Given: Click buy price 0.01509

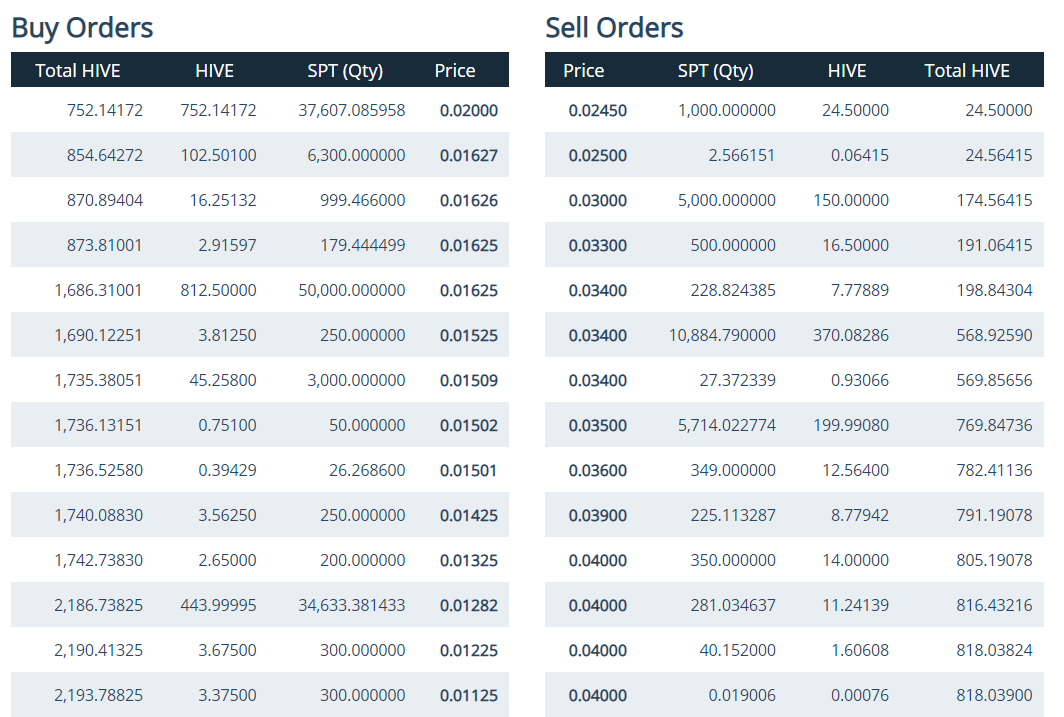Looking at the screenshot, I should pyautogui.click(x=469, y=381).
